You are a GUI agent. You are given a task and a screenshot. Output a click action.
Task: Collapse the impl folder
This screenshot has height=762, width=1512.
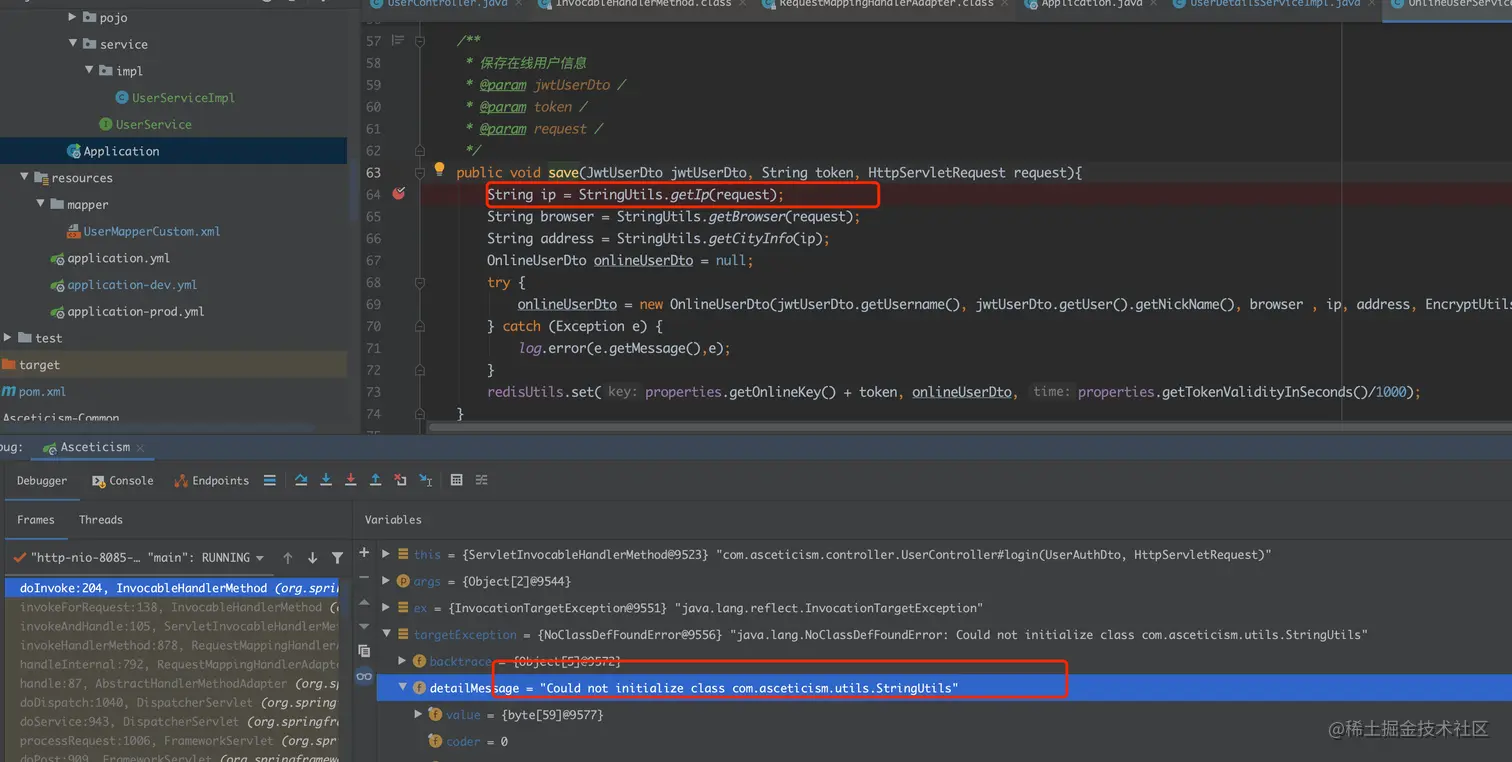click(89, 71)
